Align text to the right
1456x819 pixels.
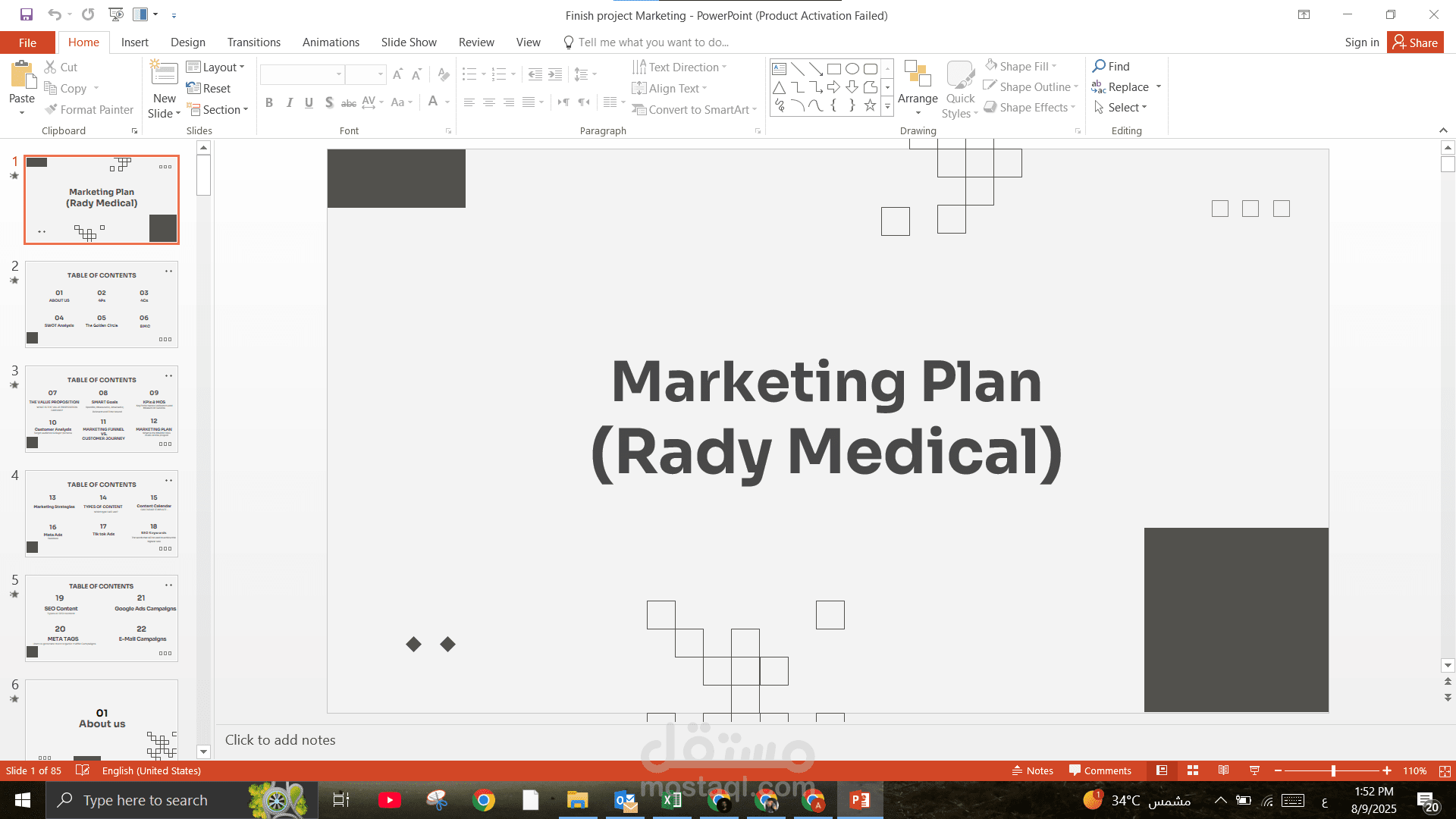pos(509,102)
